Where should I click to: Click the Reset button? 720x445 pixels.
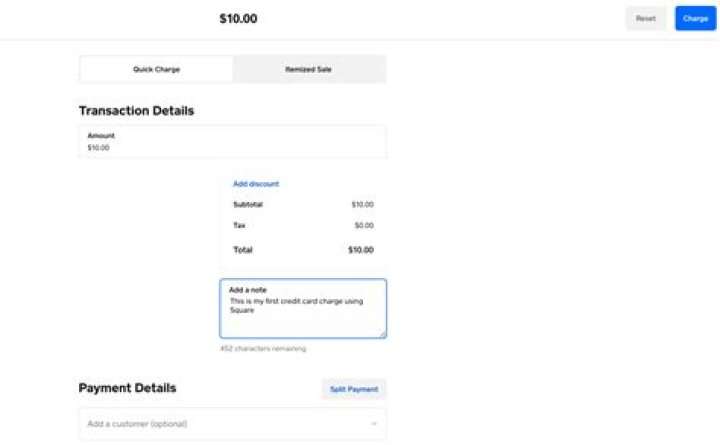(x=645, y=18)
